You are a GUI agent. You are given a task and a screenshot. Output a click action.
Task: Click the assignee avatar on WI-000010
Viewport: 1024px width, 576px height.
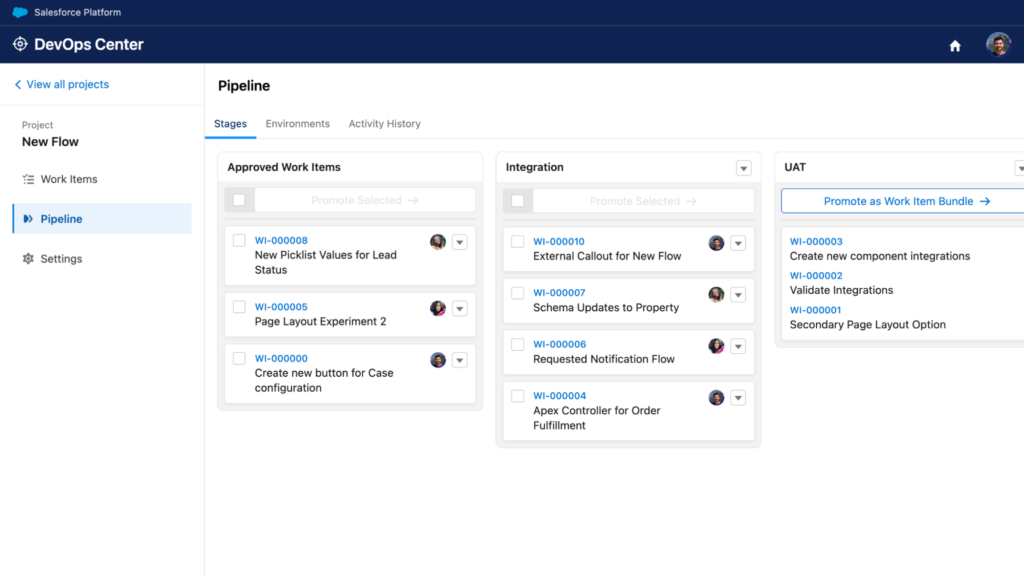tap(716, 243)
